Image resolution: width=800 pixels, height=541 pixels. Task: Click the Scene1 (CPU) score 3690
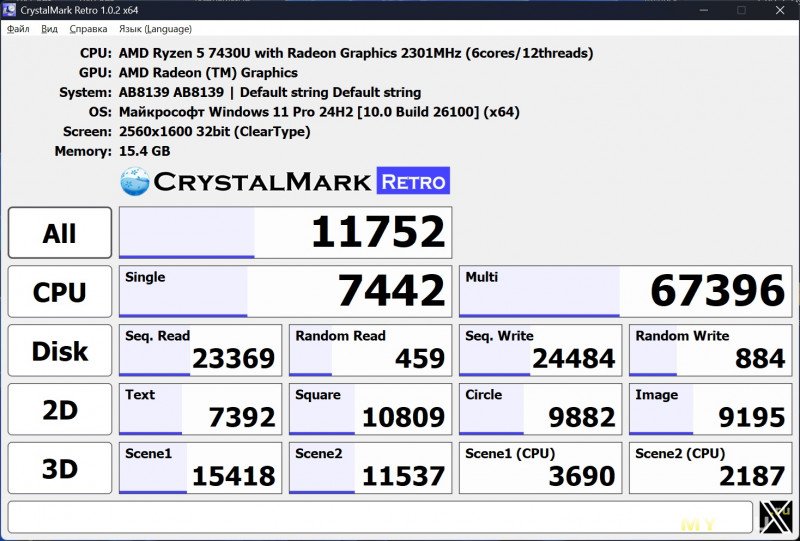[540, 468]
